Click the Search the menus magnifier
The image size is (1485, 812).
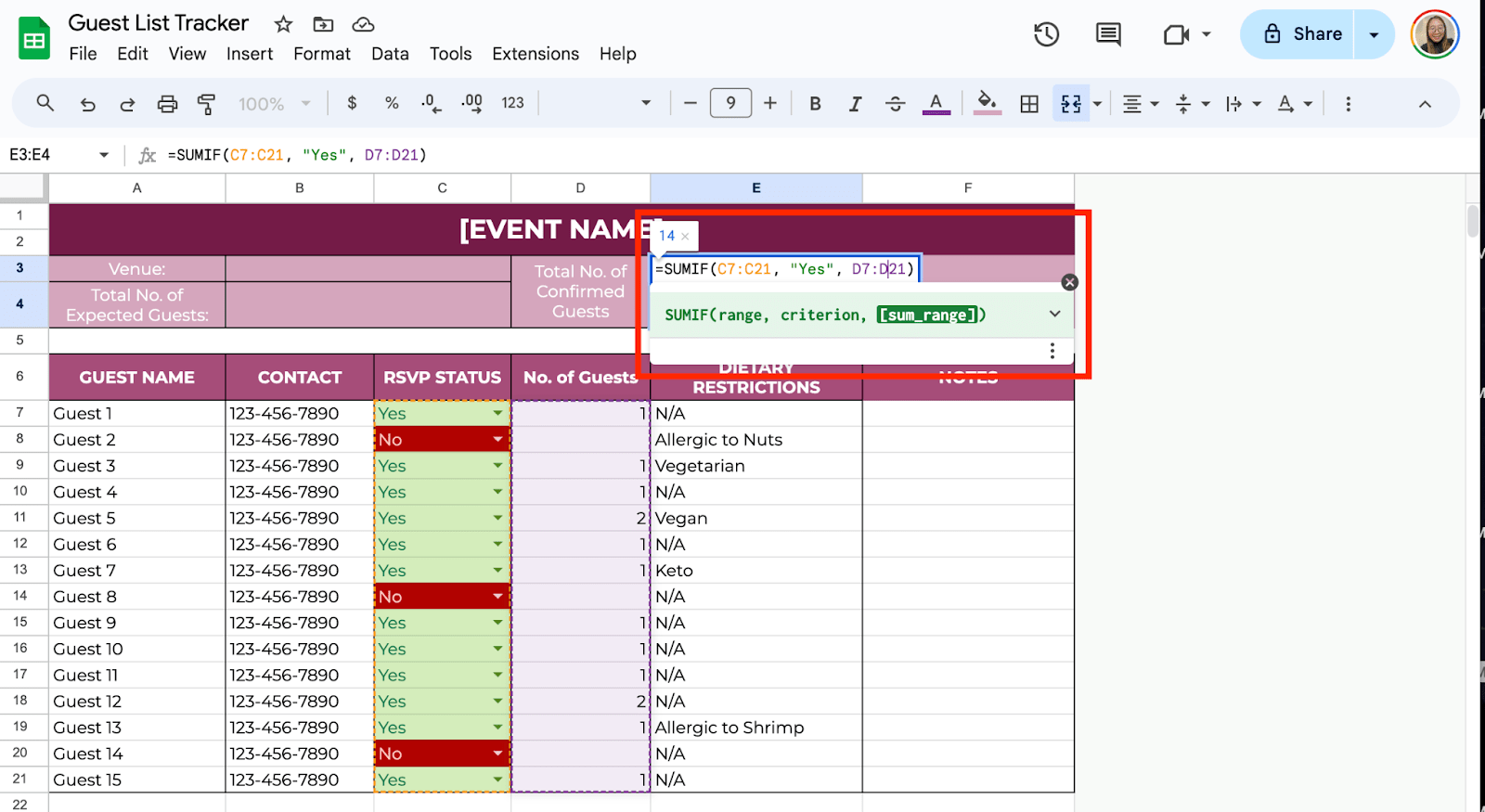(x=45, y=103)
